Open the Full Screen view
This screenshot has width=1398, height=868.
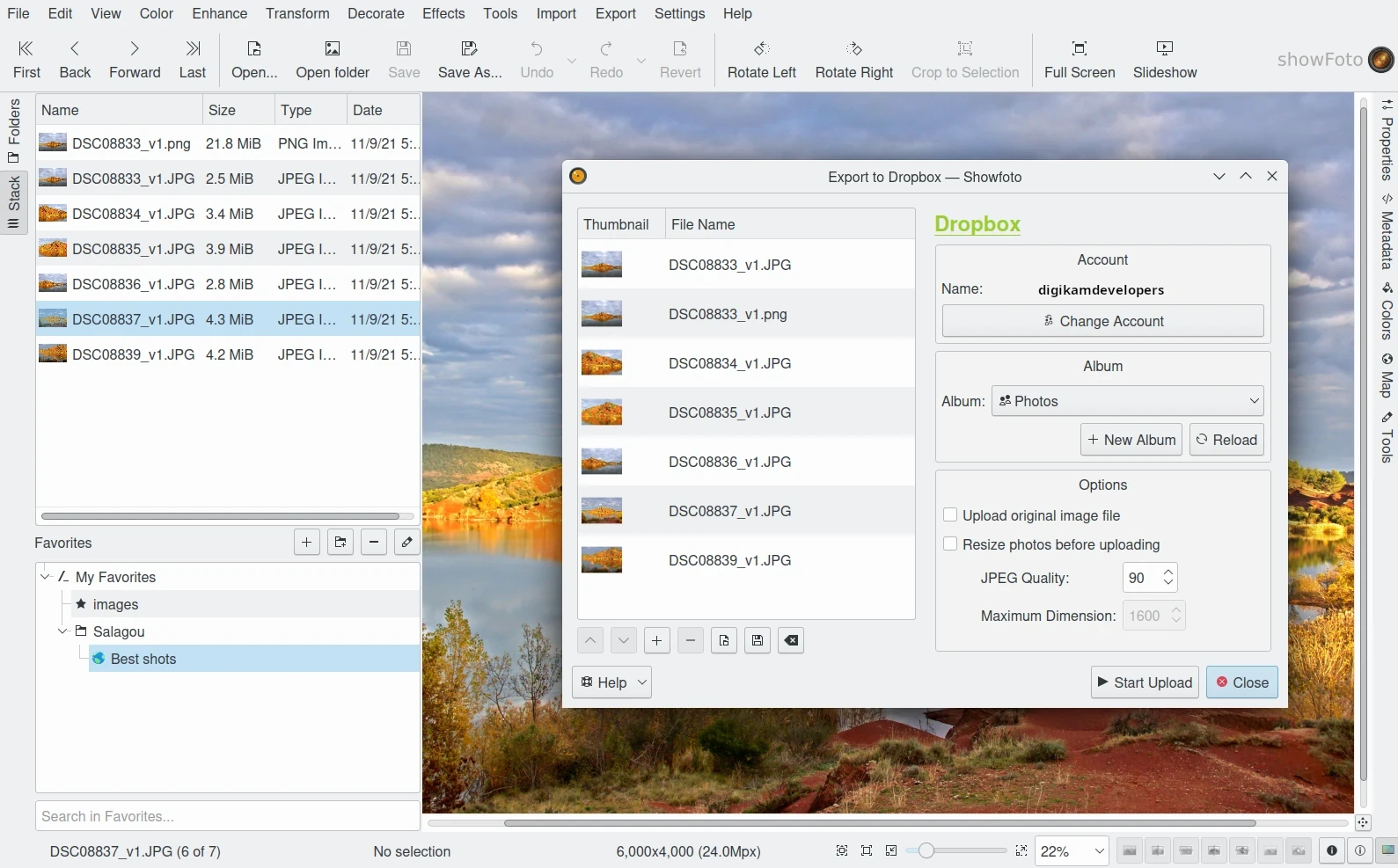tap(1079, 59)
